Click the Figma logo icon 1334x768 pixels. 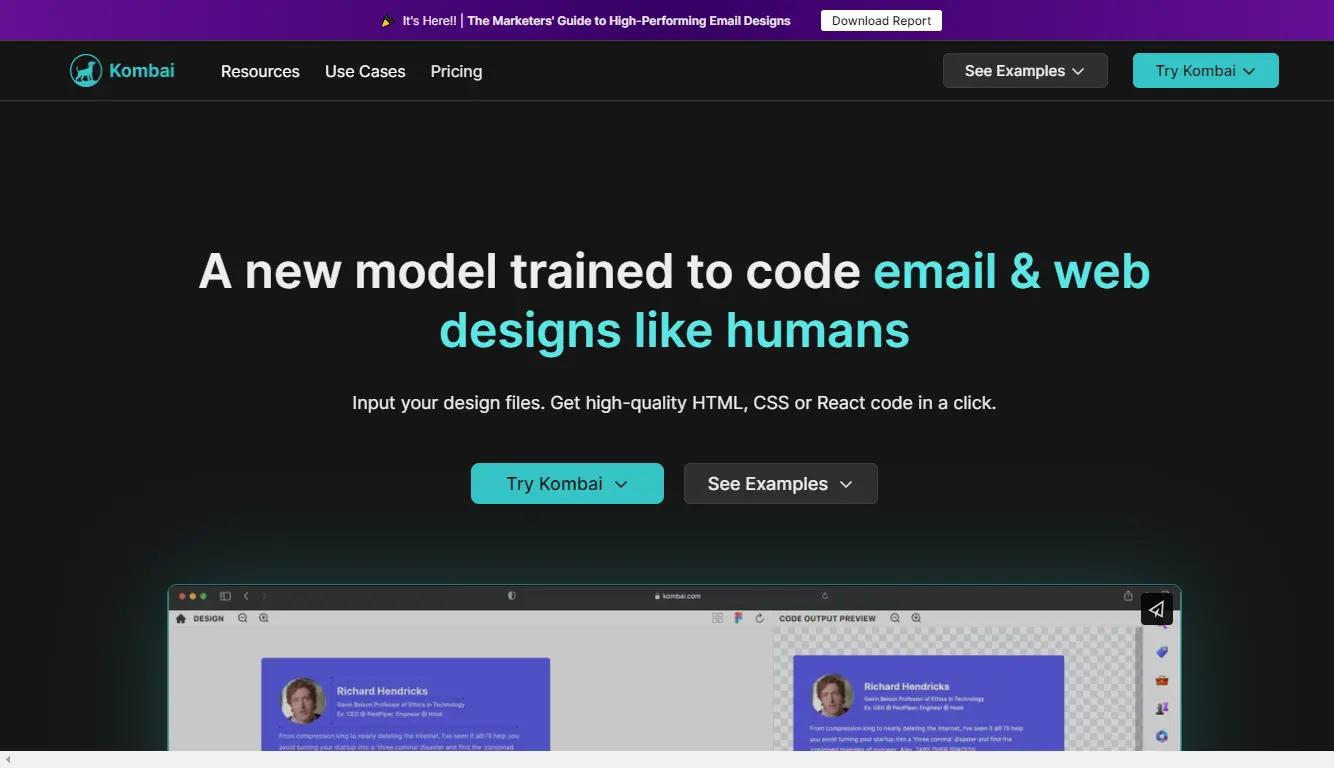(738, 618)
